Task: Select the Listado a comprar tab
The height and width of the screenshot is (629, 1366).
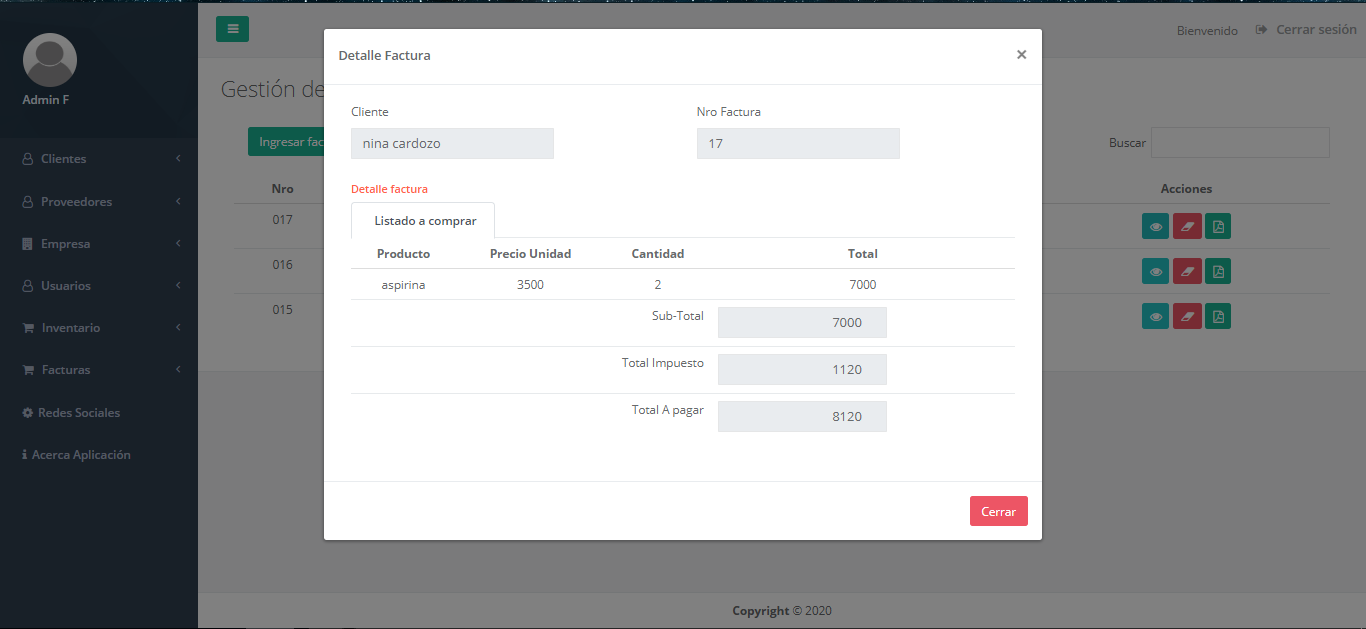Action: [423, 220]
